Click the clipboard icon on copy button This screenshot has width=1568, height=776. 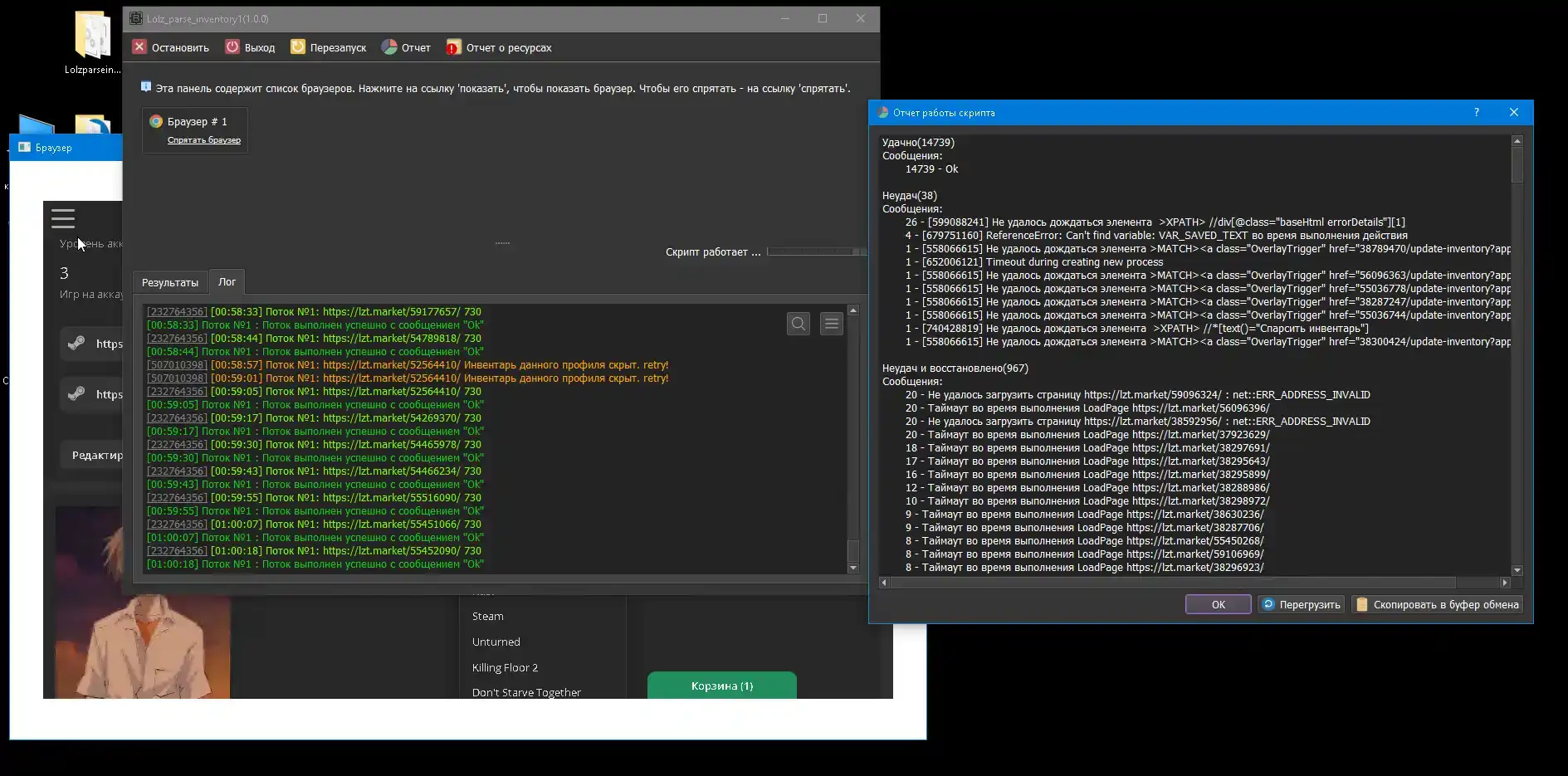1362,604
